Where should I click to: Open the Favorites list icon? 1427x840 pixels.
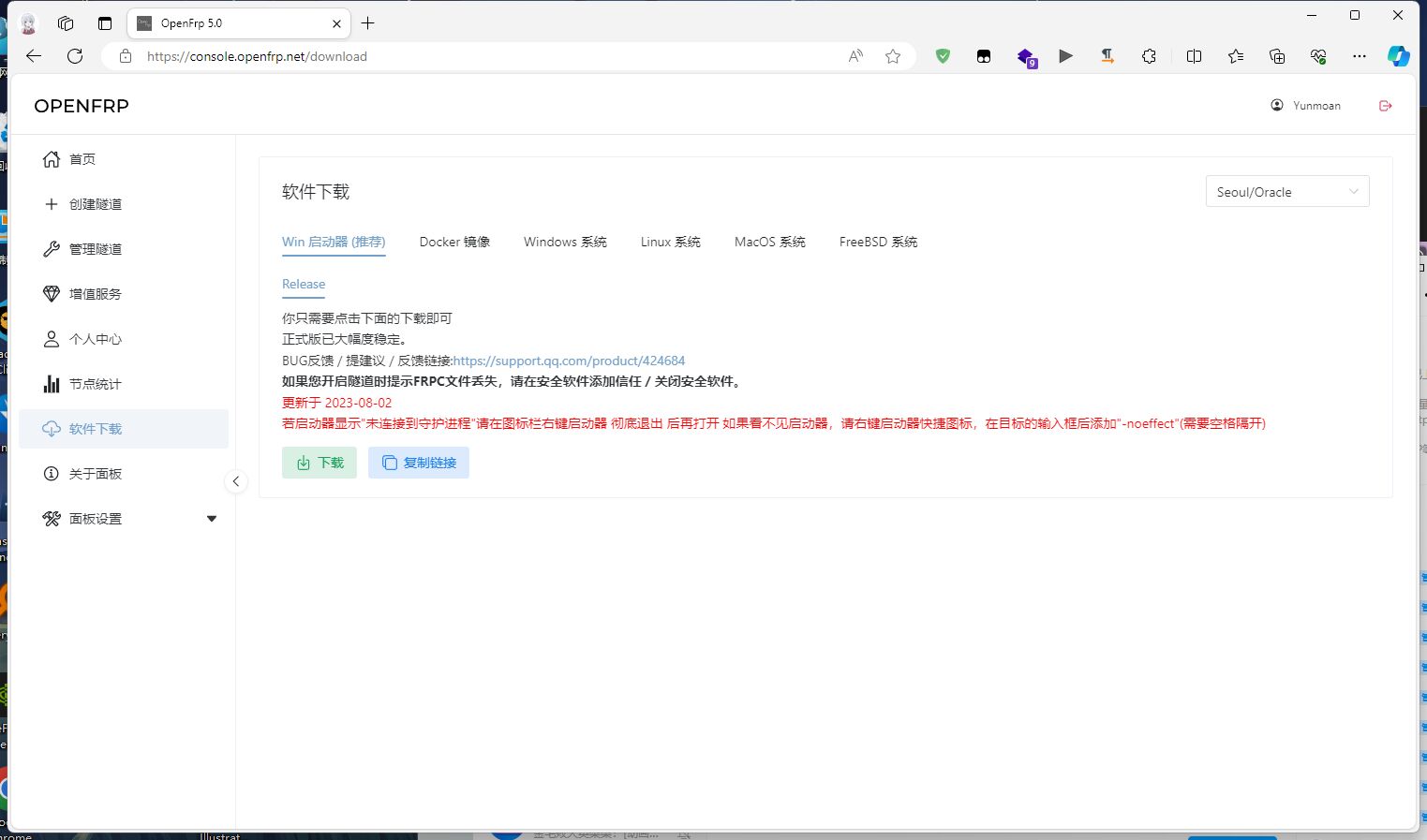click(x=1236, y=56)
